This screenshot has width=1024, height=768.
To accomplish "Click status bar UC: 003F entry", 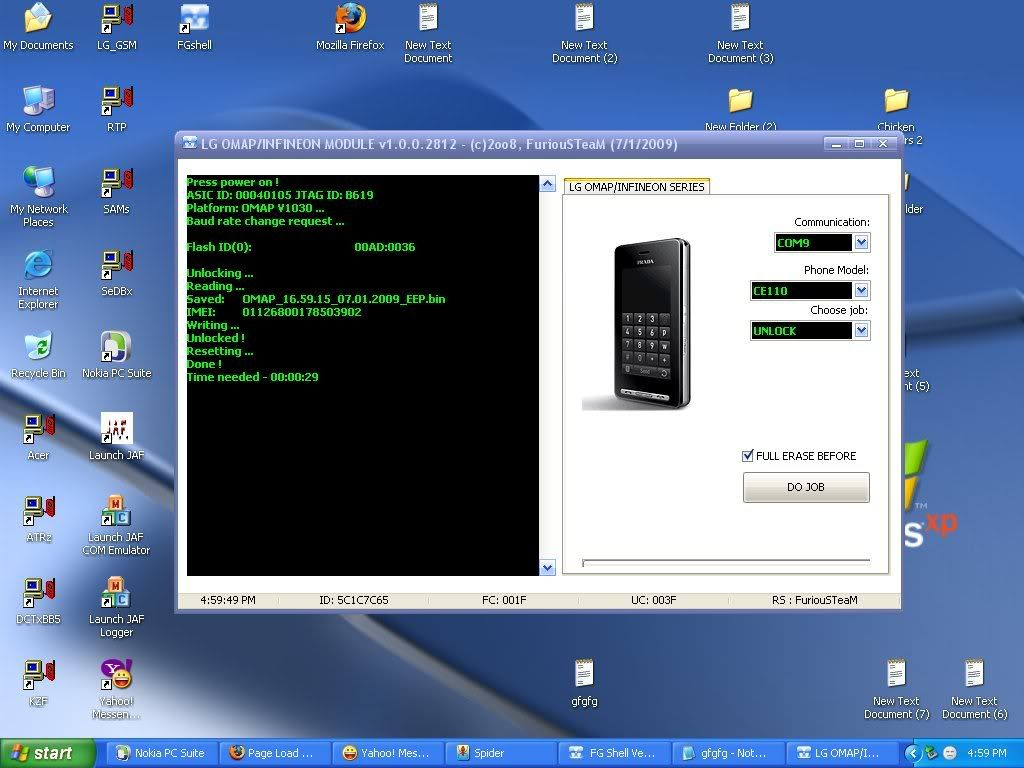I will pyautogui.click(x=653, y=600).
